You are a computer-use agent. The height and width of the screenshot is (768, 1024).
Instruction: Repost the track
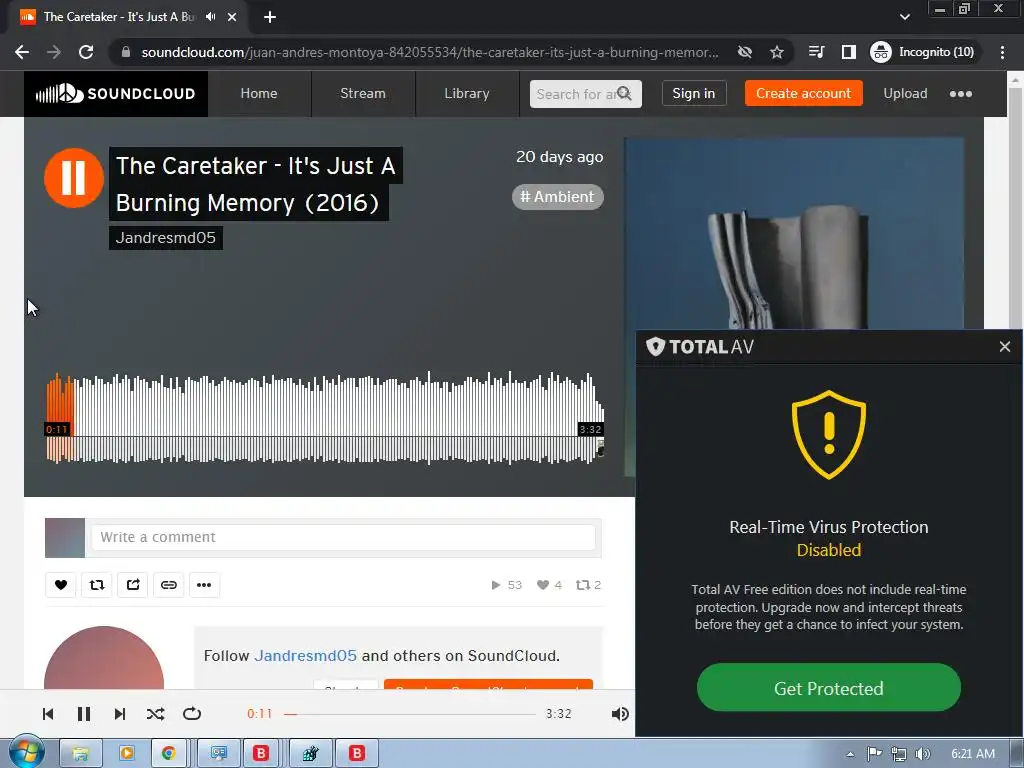tap(97, 584)
